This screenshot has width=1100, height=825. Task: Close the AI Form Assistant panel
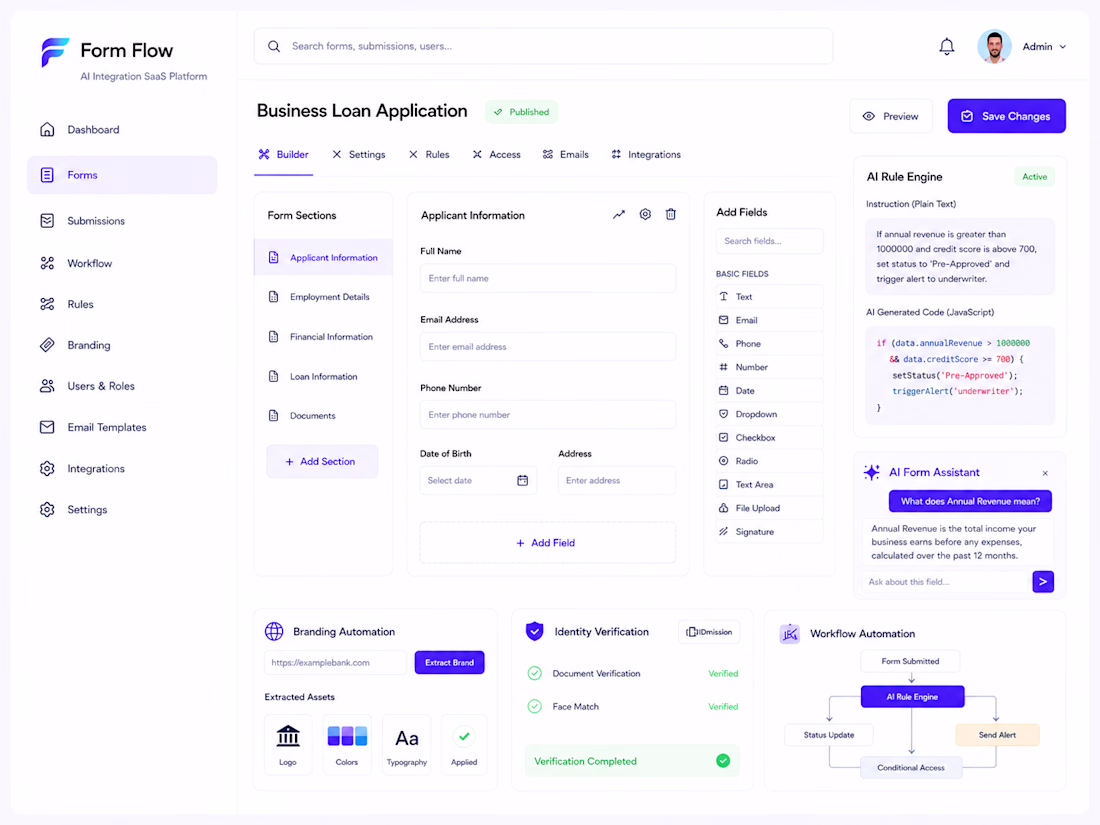point(1045,474)
